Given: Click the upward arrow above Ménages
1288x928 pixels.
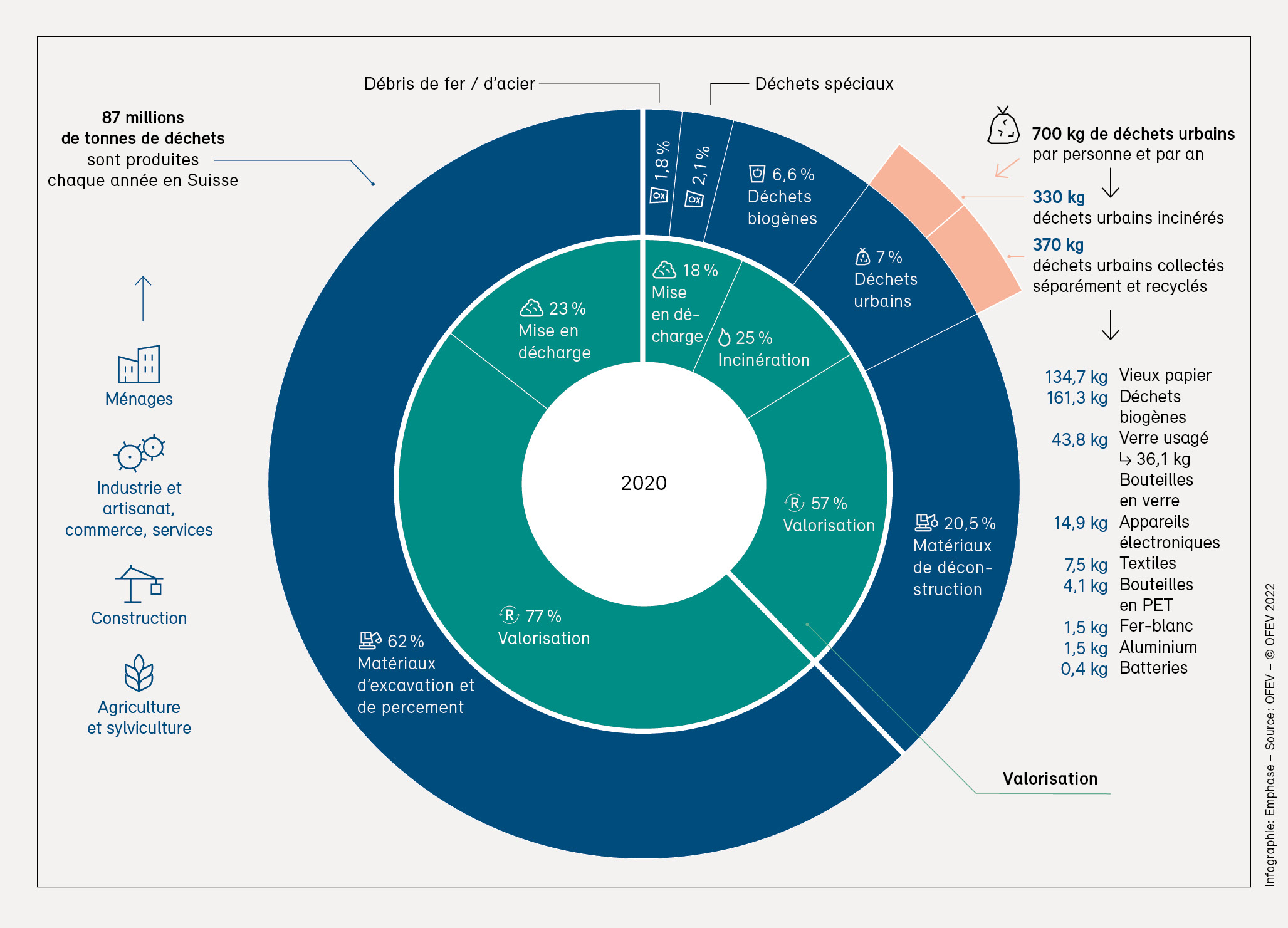Looking at the screenshot, I should point(143,298).
